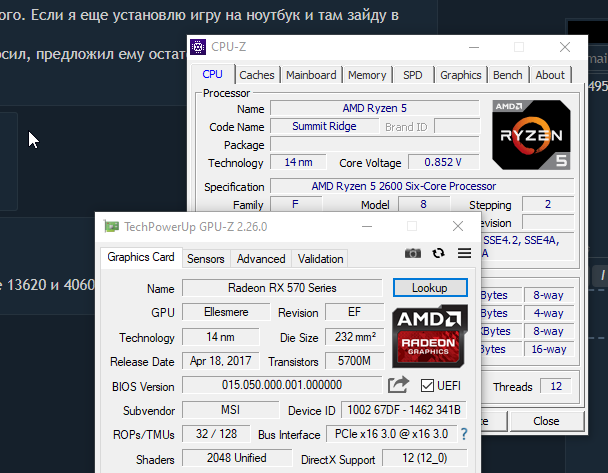Screen dimensions: 608x473
Task: Click the ROPs/TMUs 32 / 128 value
Action: 216,434
